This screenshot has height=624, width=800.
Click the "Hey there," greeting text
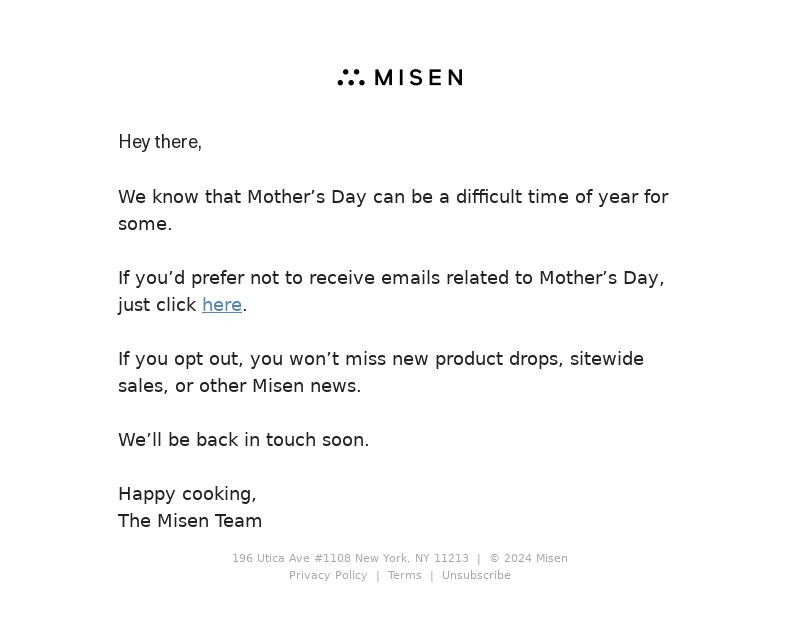click(x=160, y=142)
